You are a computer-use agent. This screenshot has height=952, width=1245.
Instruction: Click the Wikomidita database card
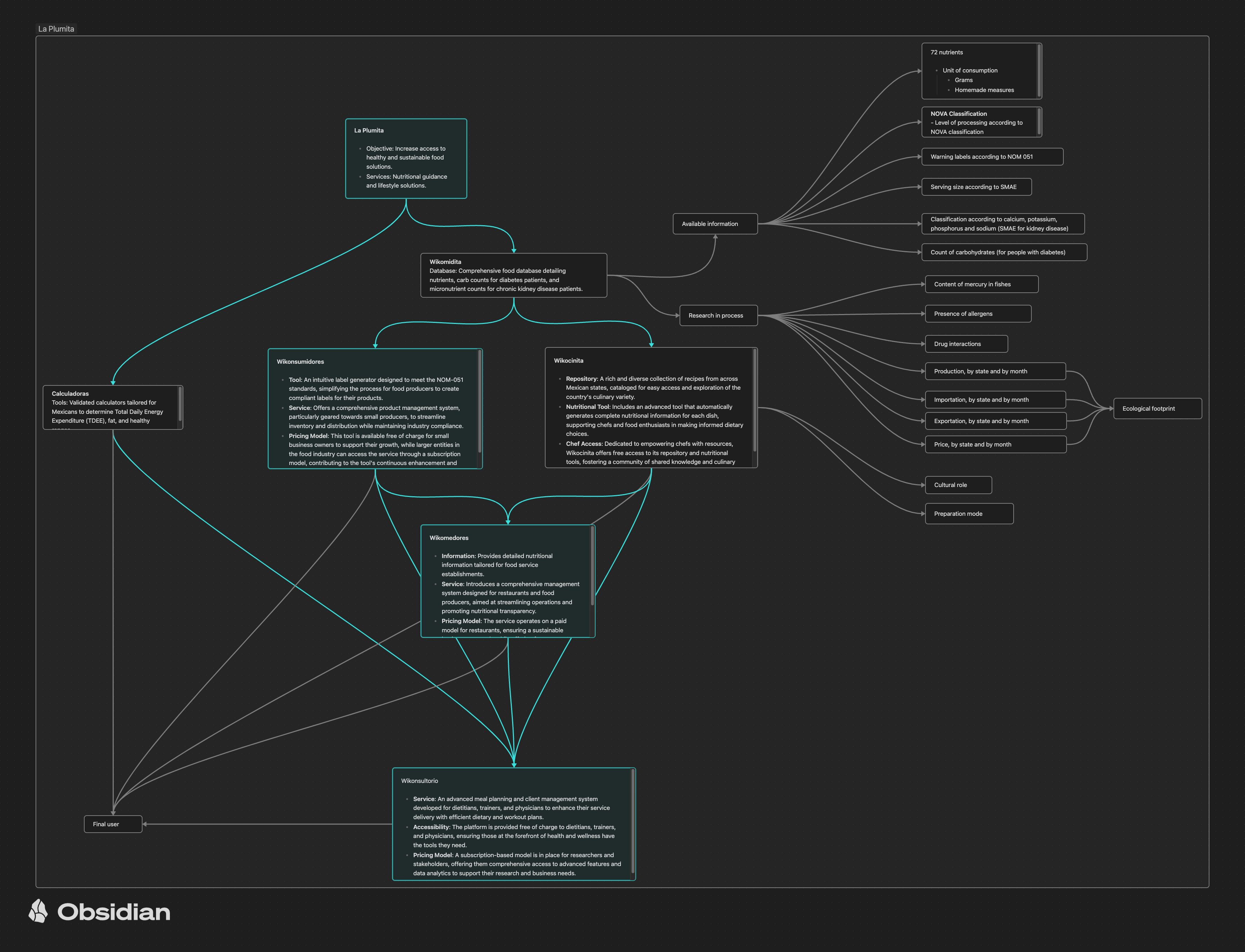513,275
